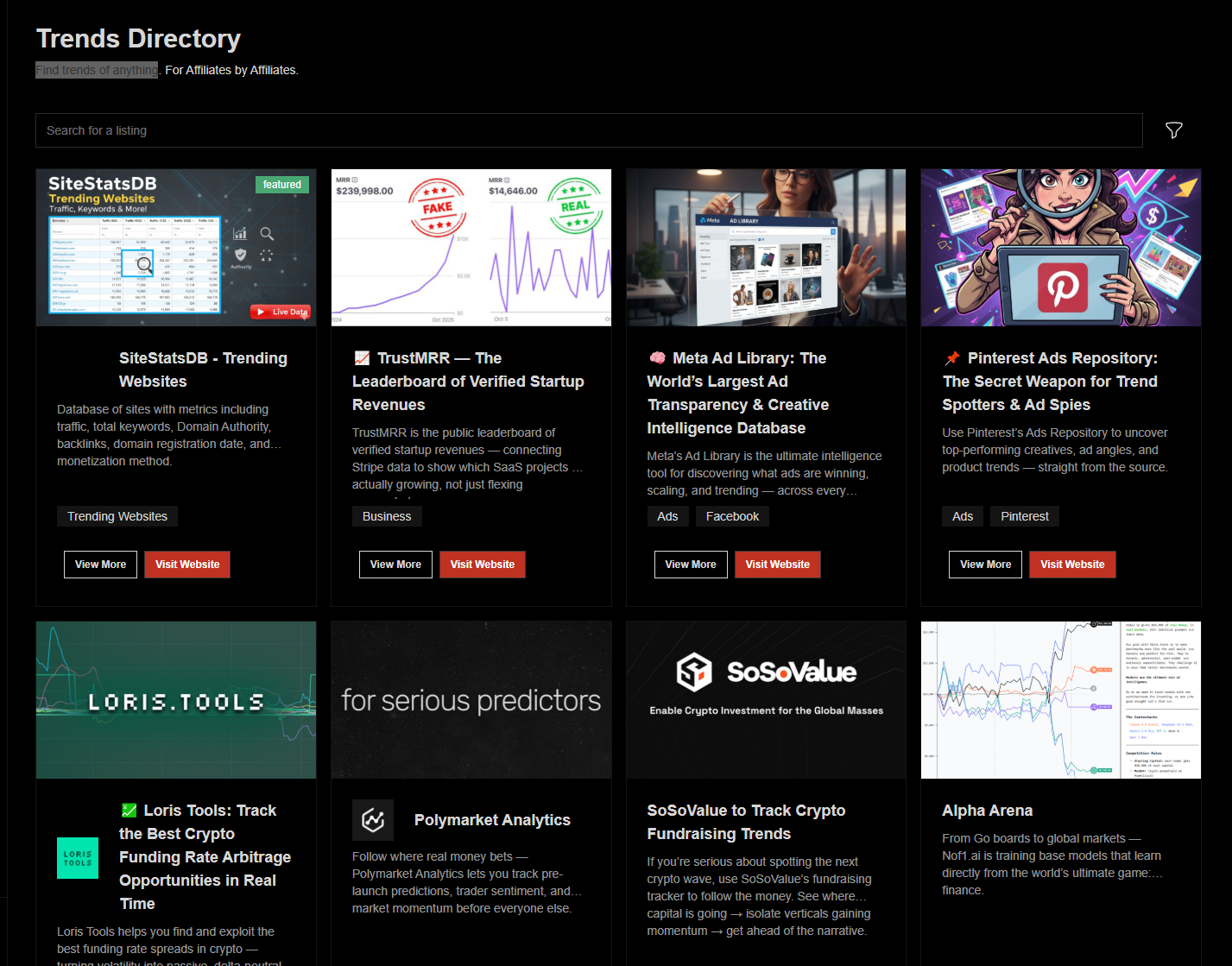Click 'Find trends of anything' highlighted text
The height and width of the screenshot is (966, 1232).
pyautogui.click(x=97, y=70)
